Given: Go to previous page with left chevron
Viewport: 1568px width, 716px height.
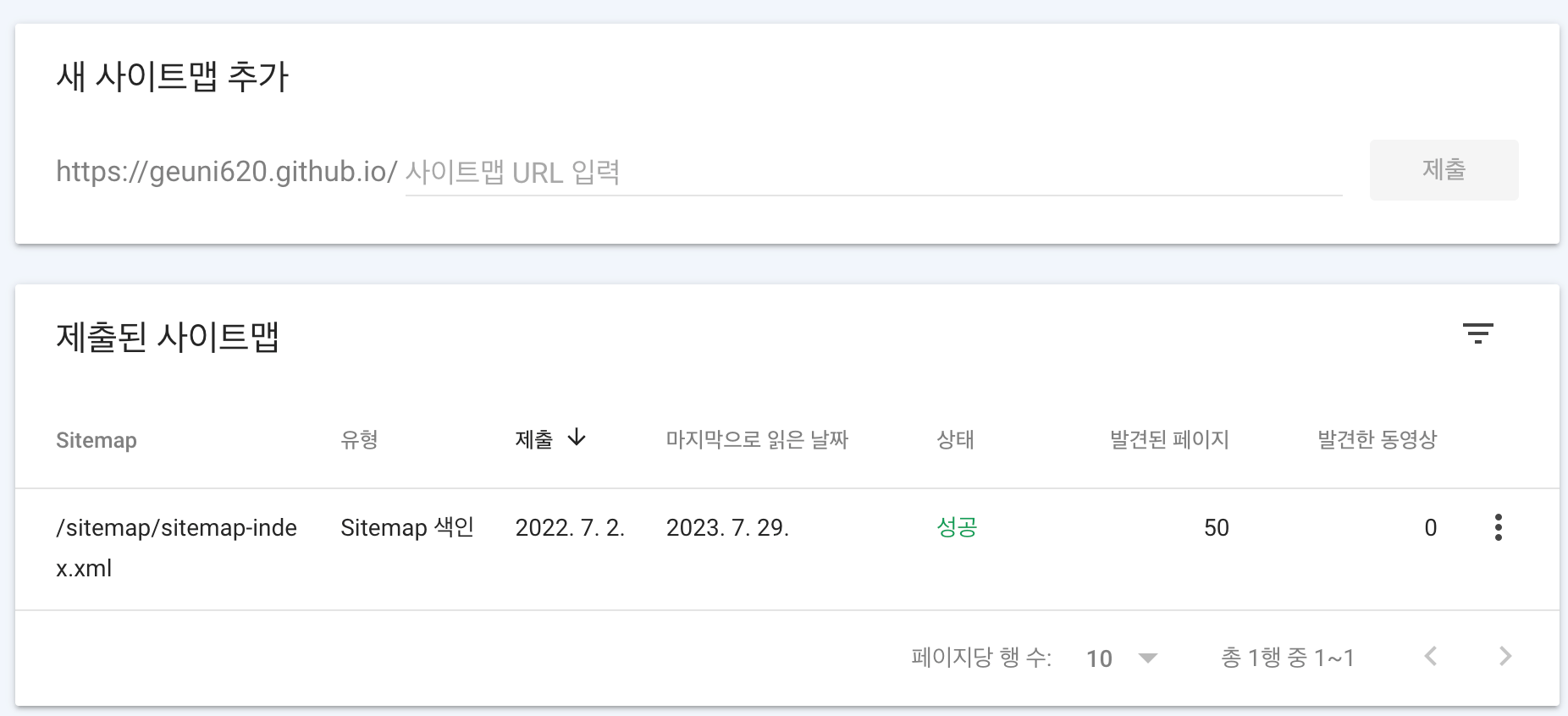Looking at the screenshot, I should [x=1431, y=656].
